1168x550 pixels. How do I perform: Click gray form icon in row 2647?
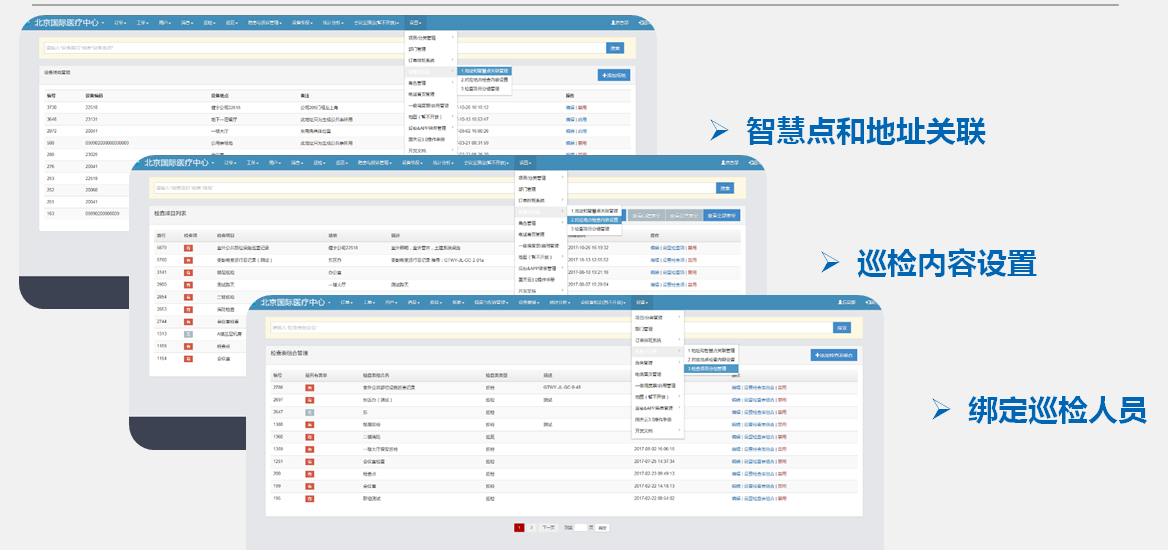point(310,411)
